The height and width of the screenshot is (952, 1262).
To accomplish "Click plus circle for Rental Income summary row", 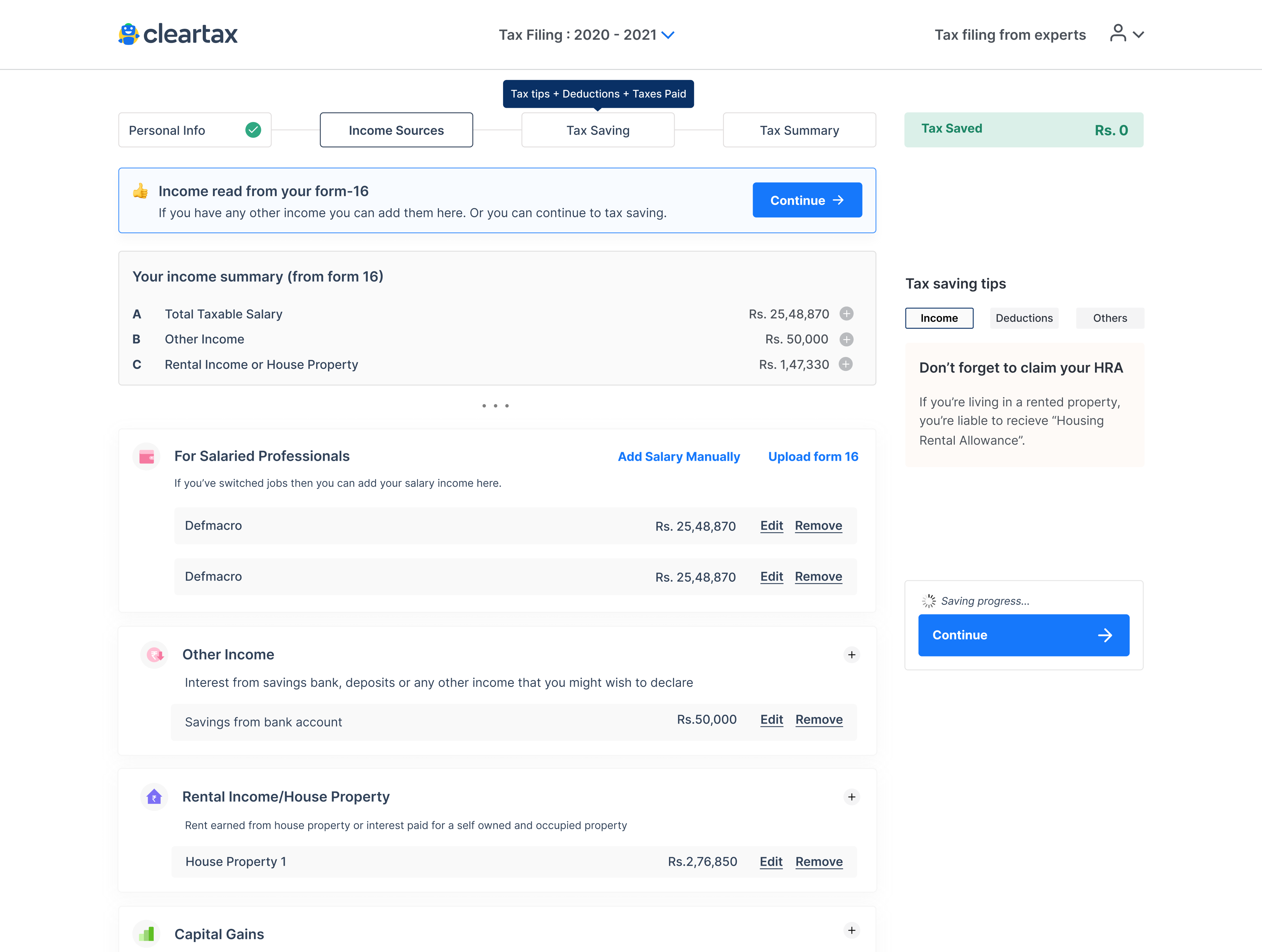I will (x=846, y=364).
